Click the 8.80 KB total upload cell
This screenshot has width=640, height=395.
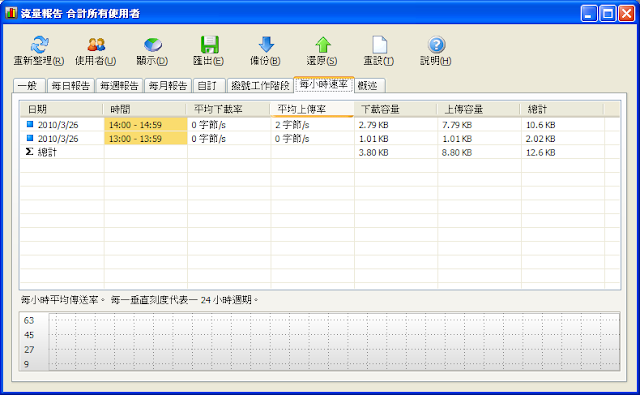(x=479, y=152)
